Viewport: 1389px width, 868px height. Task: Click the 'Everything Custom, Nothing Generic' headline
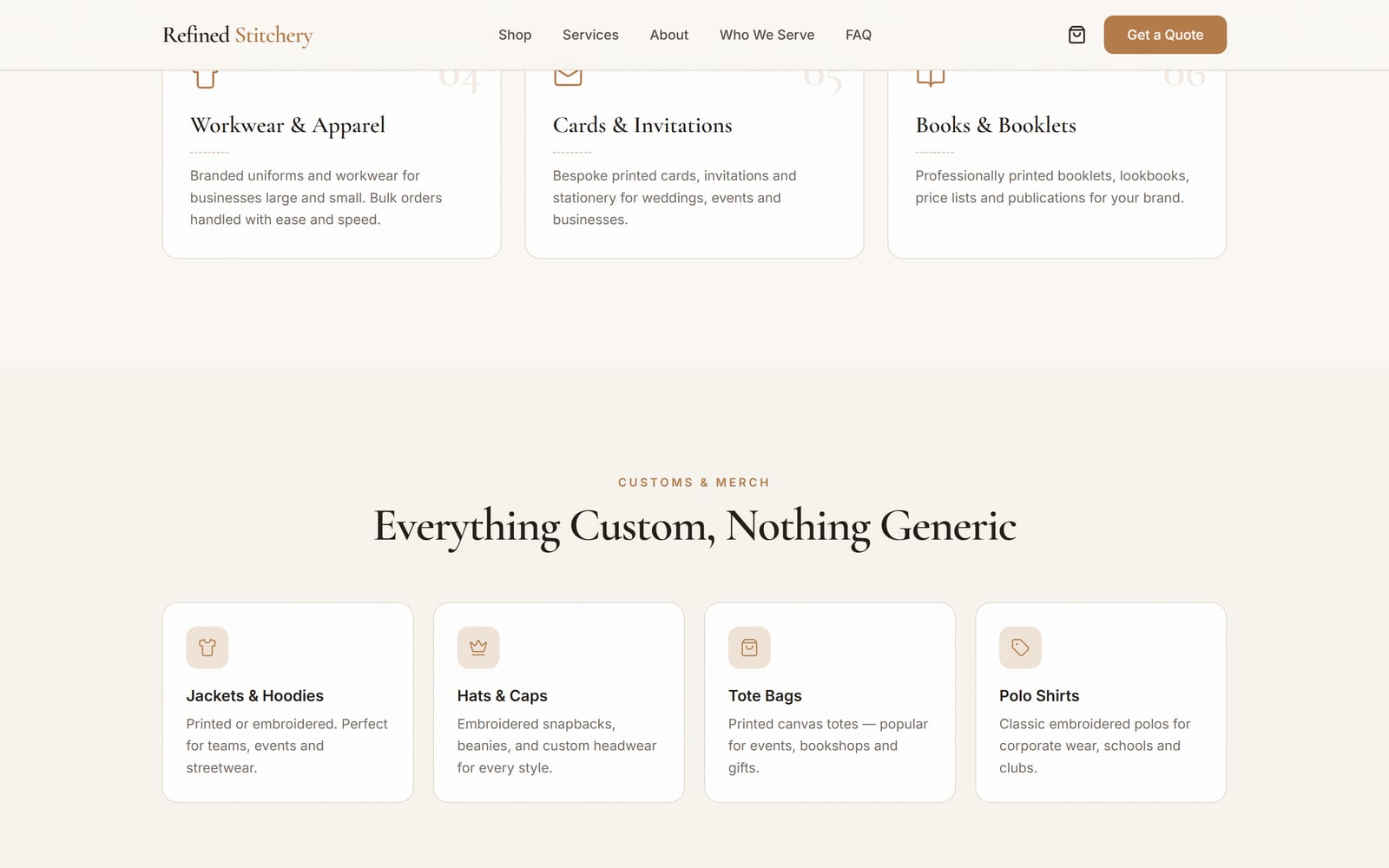pyautogui.click(x=694, y=527)
